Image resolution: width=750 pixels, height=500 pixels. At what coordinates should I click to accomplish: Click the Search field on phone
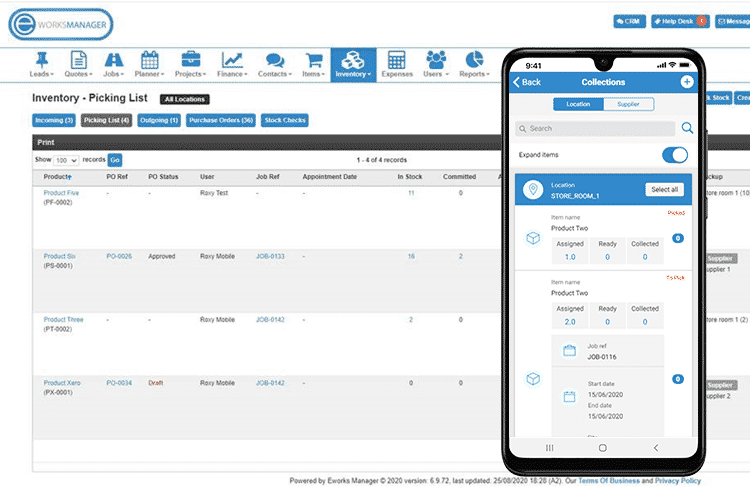[595, 129]
